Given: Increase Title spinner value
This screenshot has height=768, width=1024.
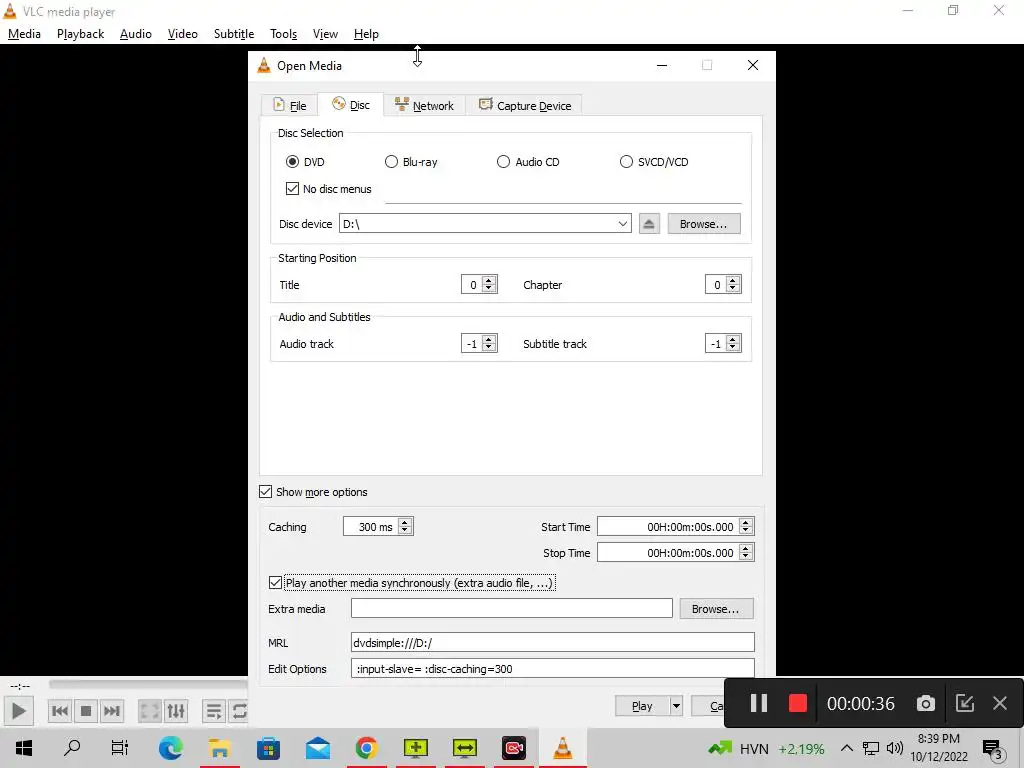Looking at the screenshot, I should pyautogui.click(x=488, y=281).
